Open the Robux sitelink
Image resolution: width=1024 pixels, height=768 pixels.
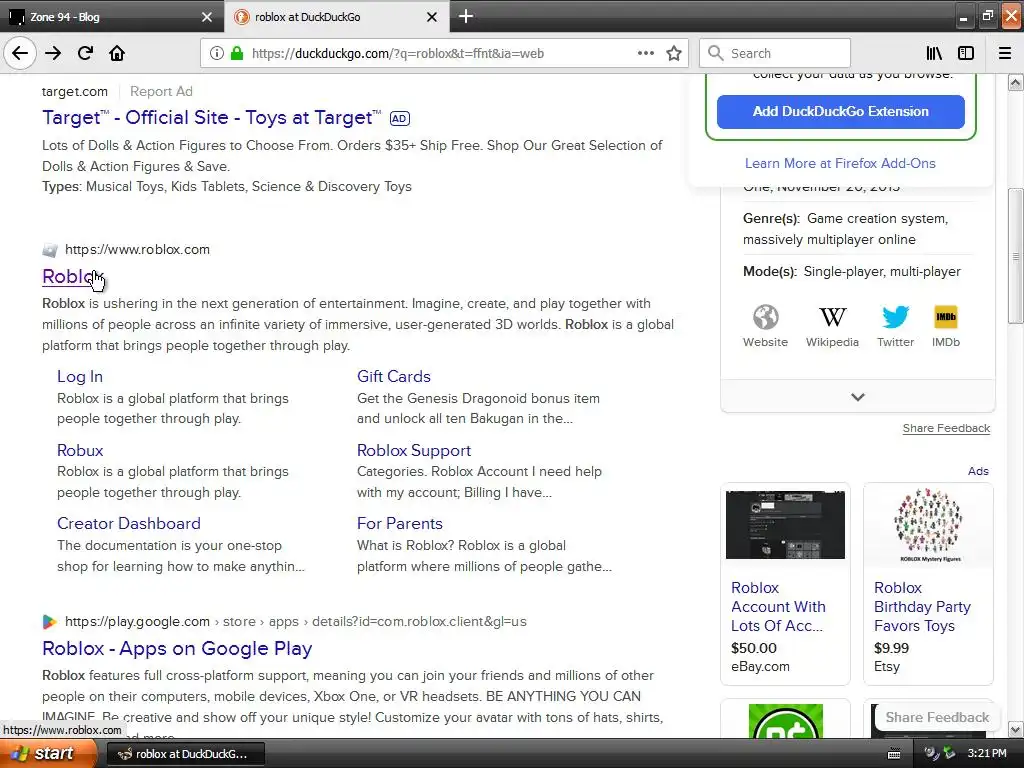tap(80, 451)
